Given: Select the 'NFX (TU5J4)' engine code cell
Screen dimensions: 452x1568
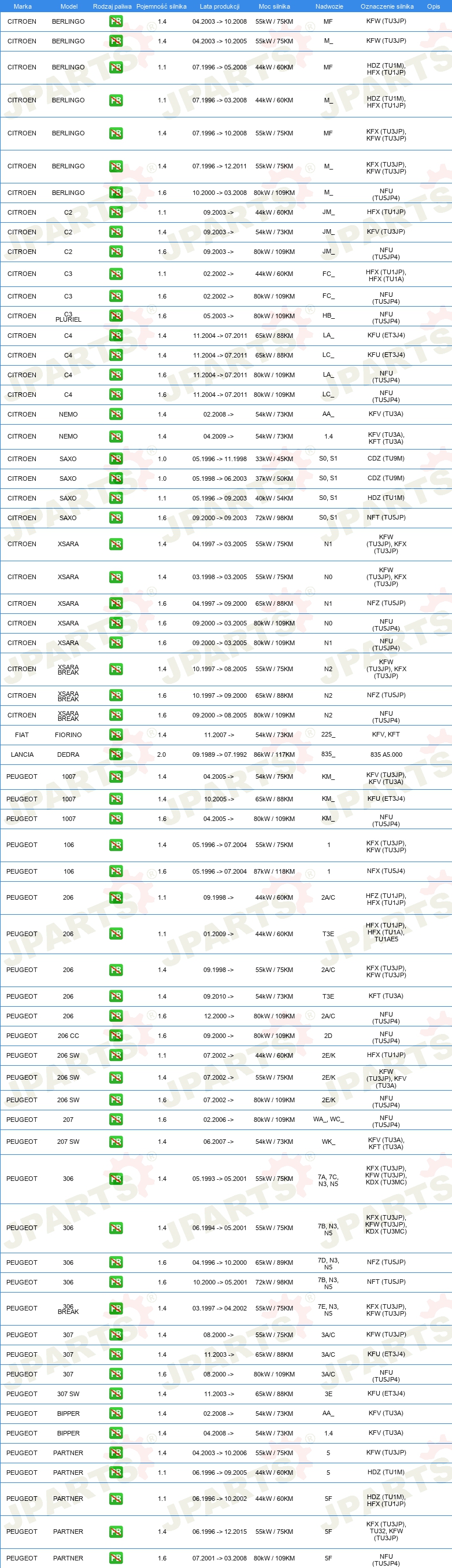Looking at the screenshot, I should [x=386, y=871].
